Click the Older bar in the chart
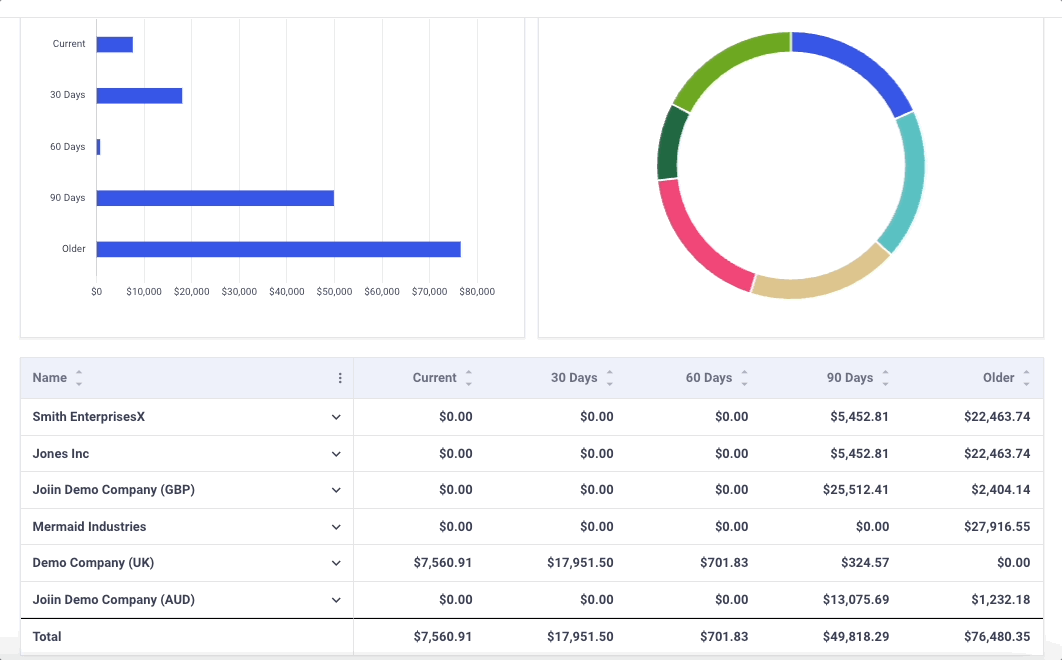1062x660 pixels. (278, 249)
